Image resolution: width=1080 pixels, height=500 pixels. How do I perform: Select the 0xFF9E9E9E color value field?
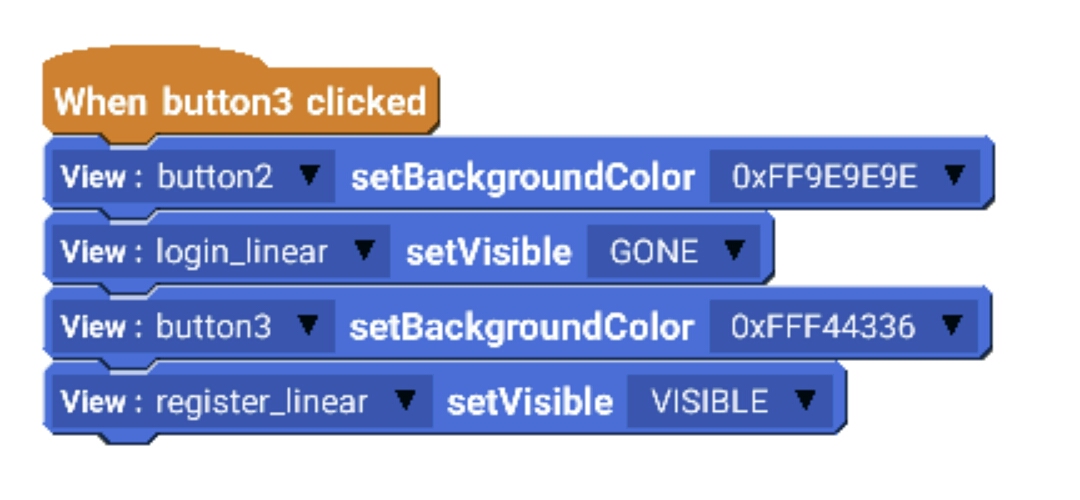pos(845,176)
